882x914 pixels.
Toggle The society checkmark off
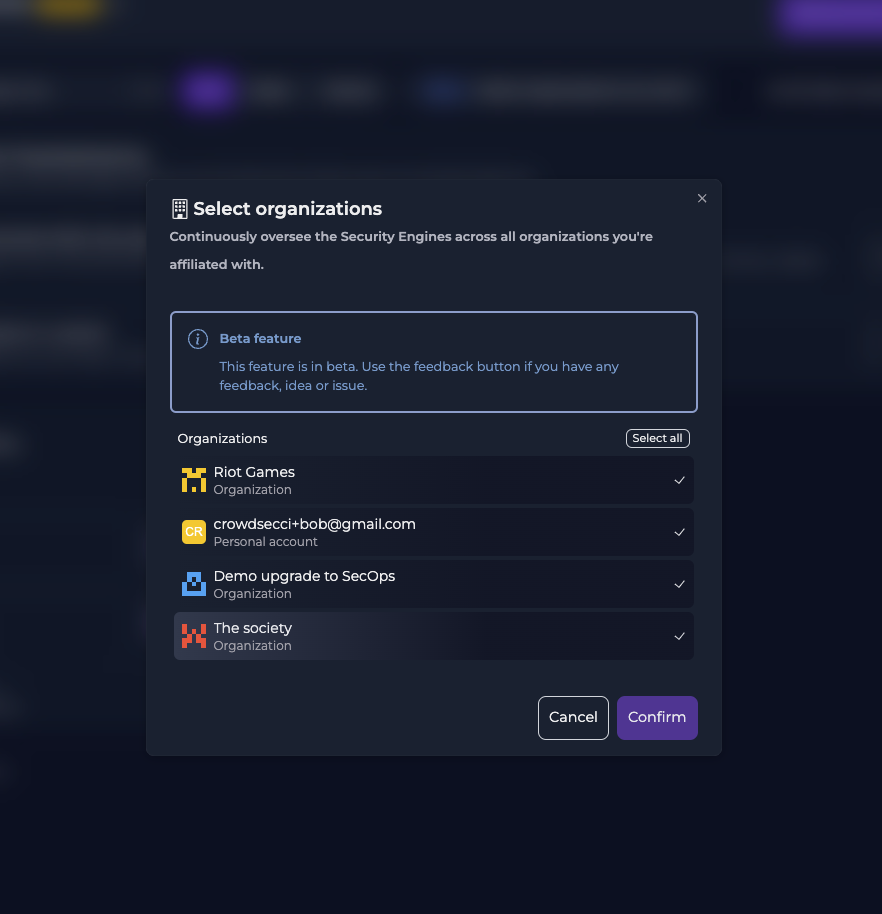[x=680, y=636]
